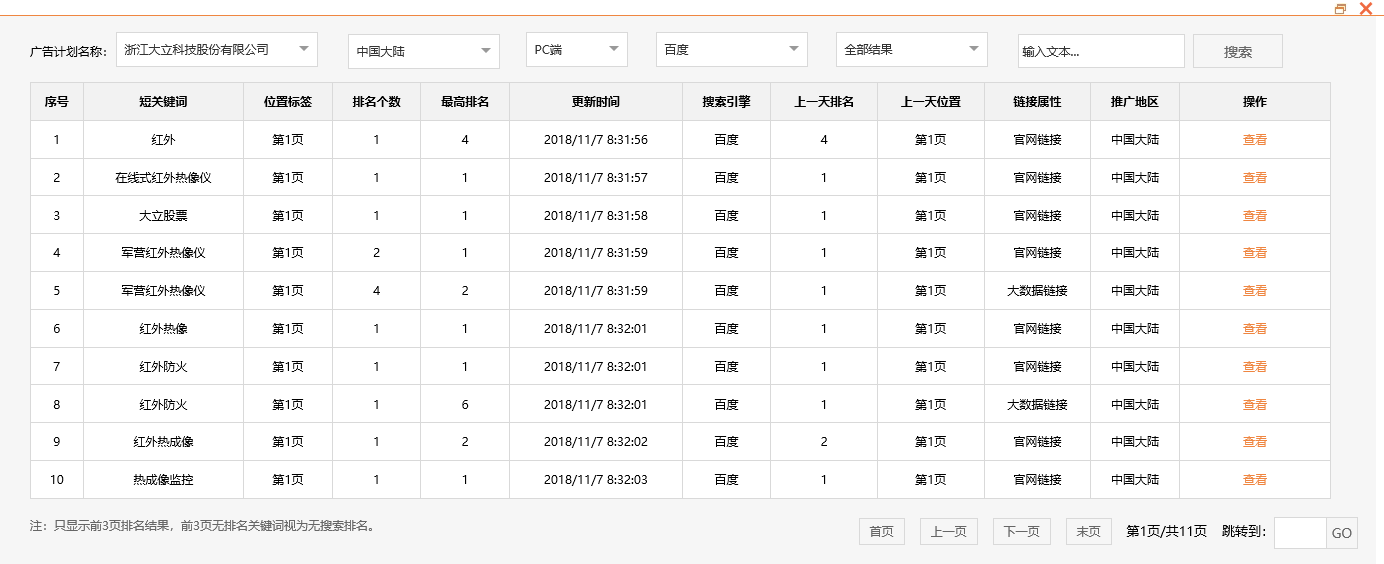Screen dimensions: 1384x564
Task: Open the 全部结果 results dropdown
Action: point(912,49)
